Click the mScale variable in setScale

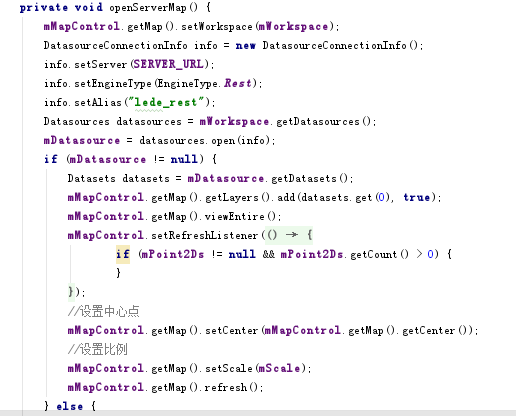point(279,368)
